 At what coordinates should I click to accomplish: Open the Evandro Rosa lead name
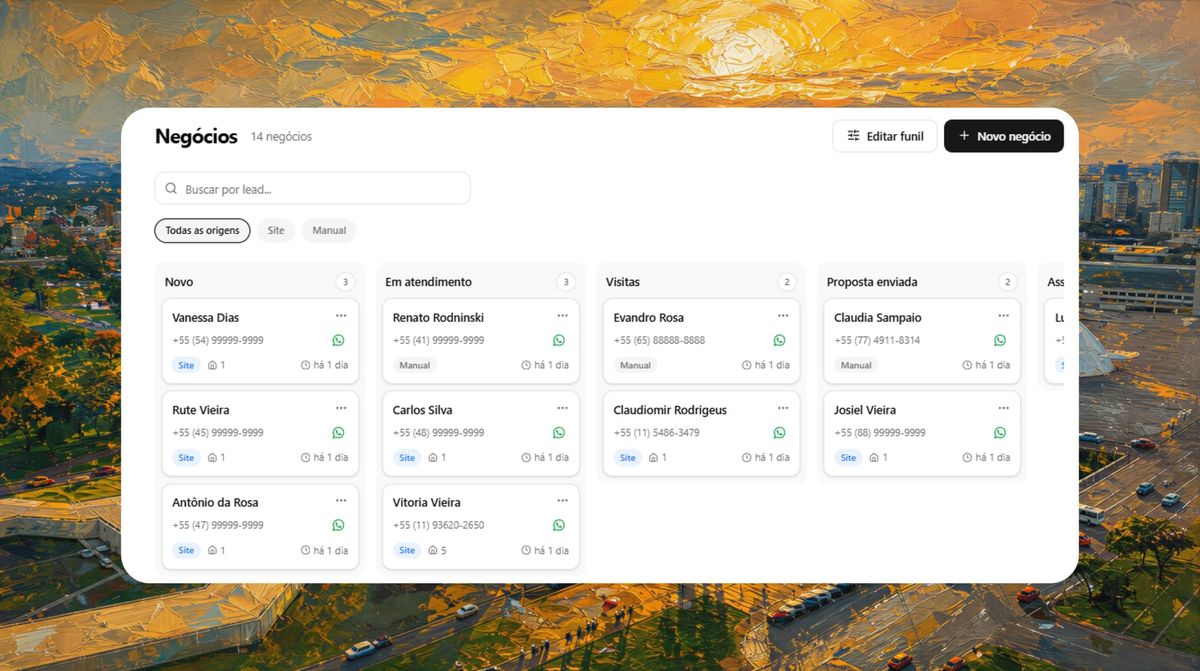click(649, 317)
